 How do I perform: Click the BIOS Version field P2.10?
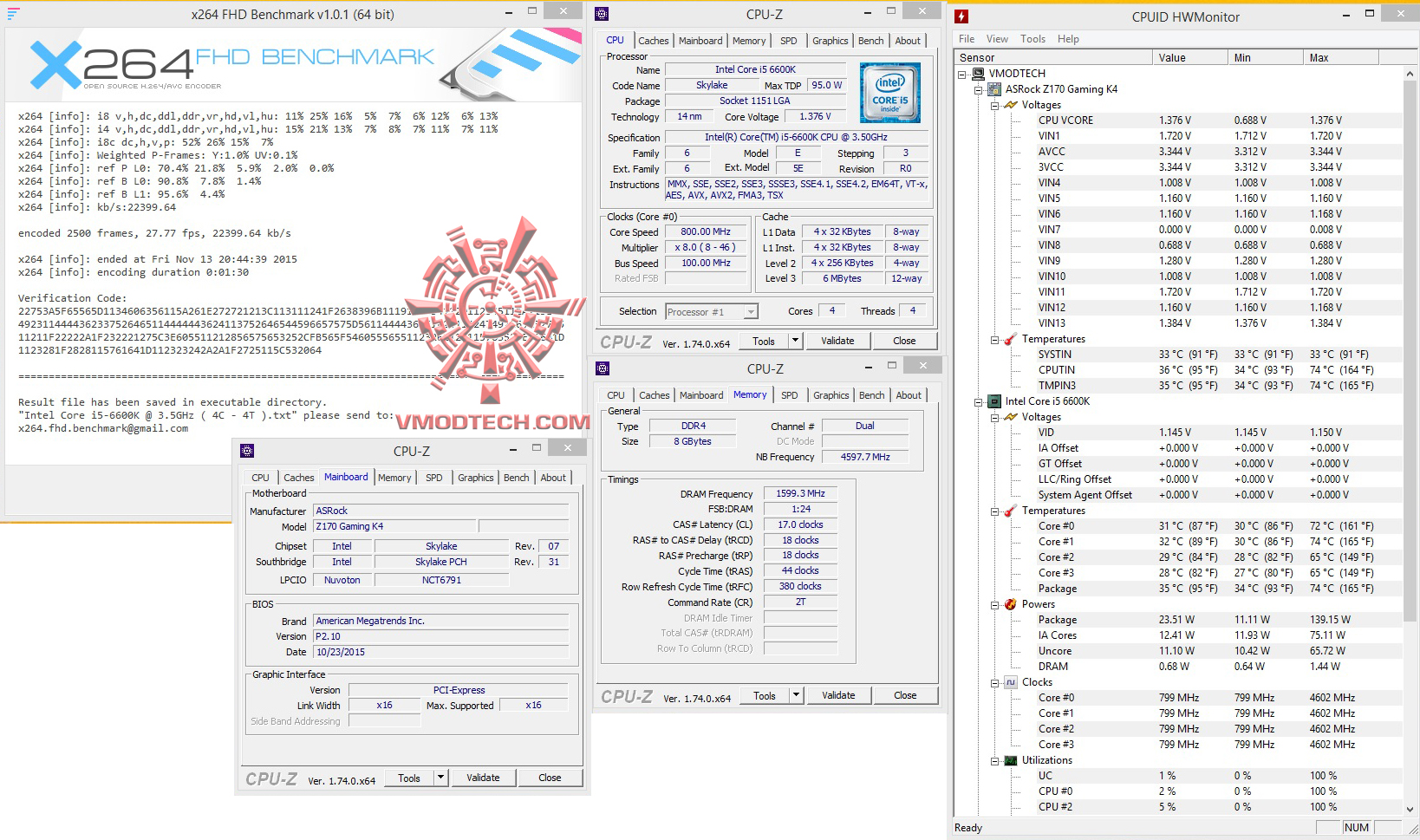pos(441,636)
